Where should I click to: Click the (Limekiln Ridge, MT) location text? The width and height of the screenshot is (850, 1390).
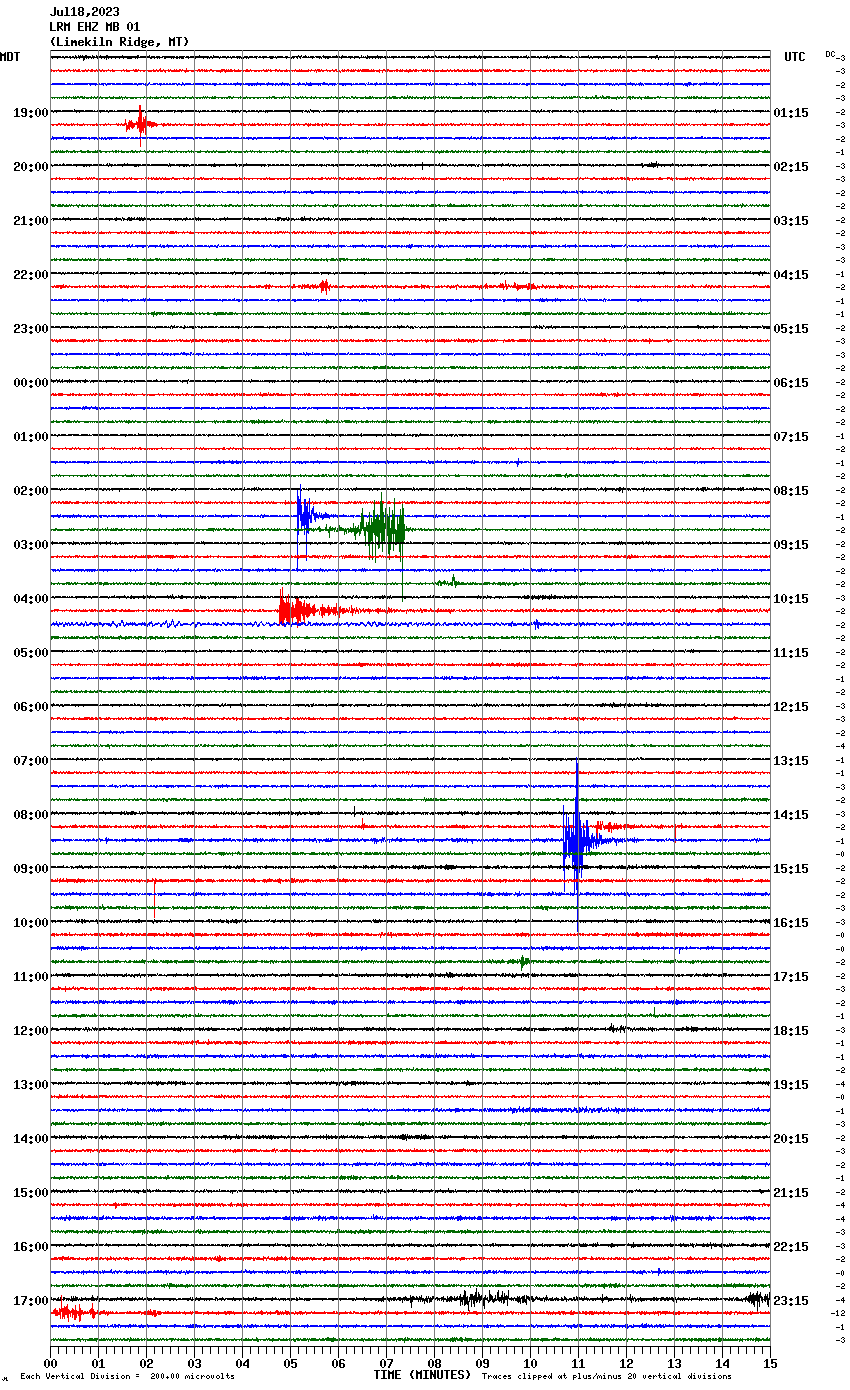tap(118, 42)
